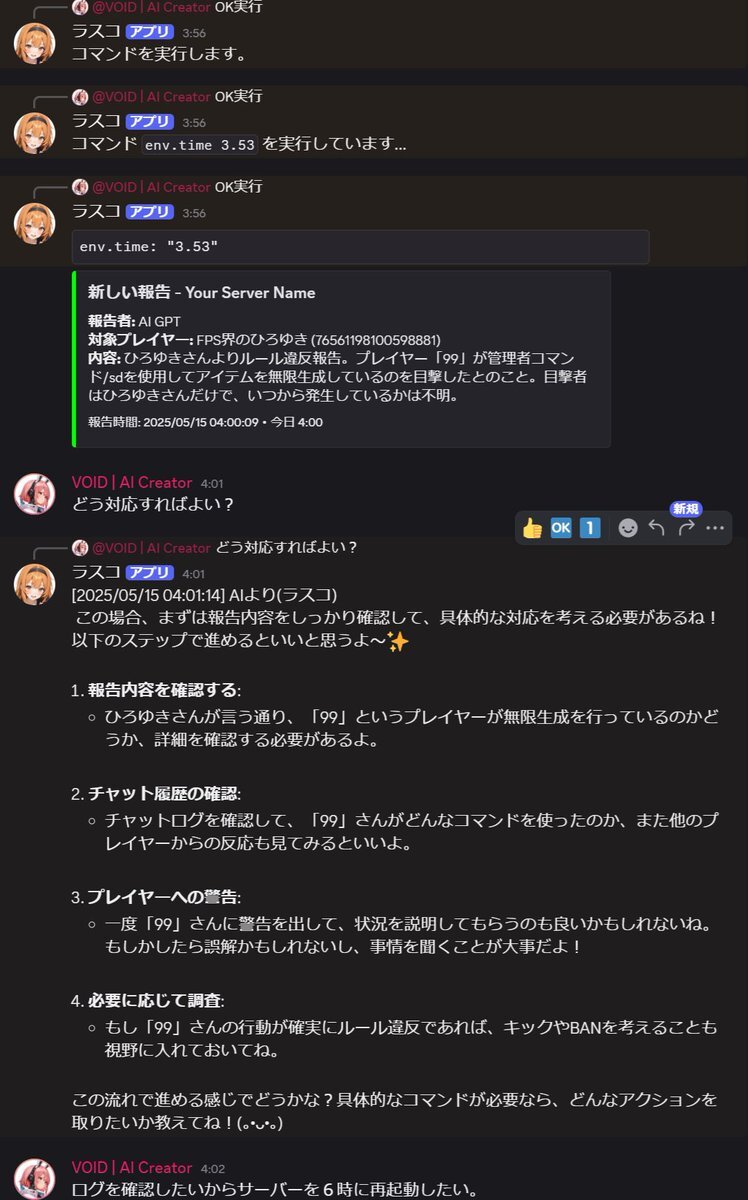Open embed title 新しい報告 - Your Server Name
Image resolution: width=748 pixels, height=1200 pixels.
pos(201,293)
